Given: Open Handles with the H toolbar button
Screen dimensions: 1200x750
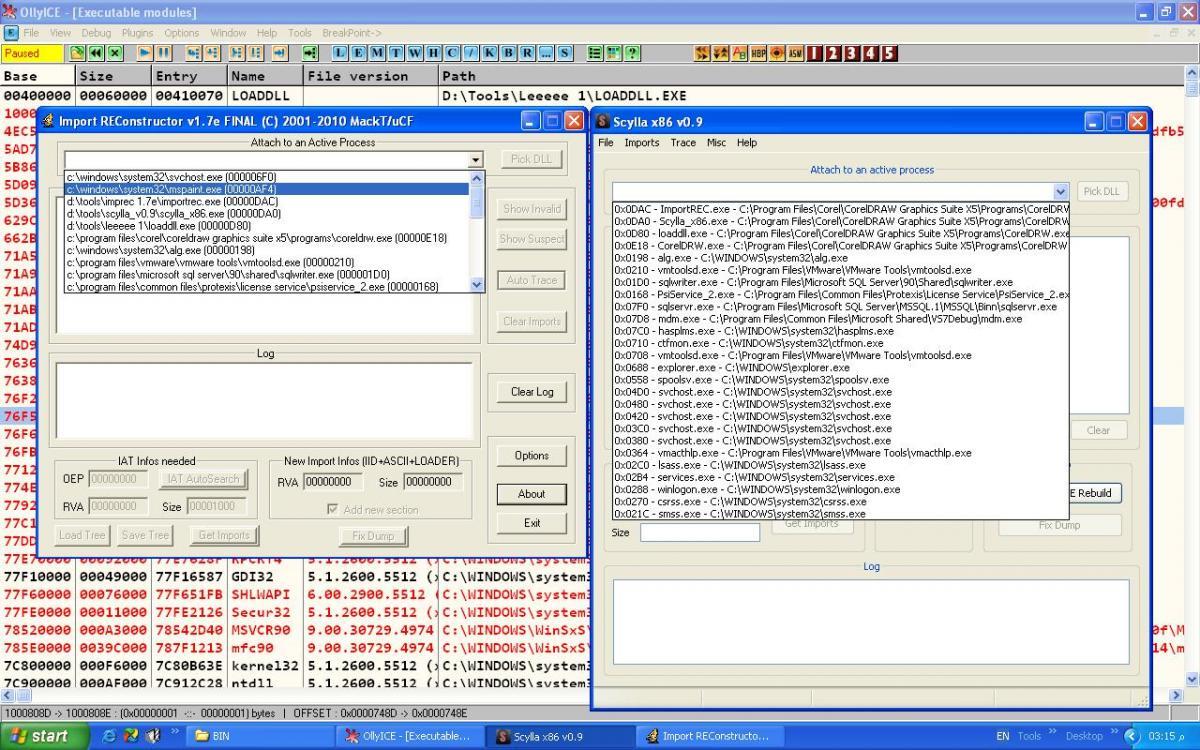Looking at the screenshot, I should (432, 53).
